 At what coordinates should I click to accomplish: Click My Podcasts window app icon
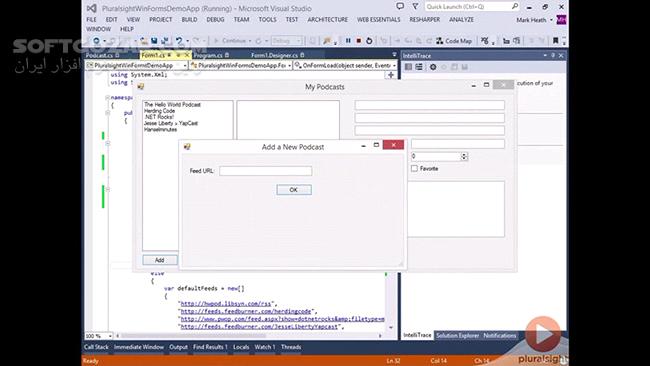141,87
